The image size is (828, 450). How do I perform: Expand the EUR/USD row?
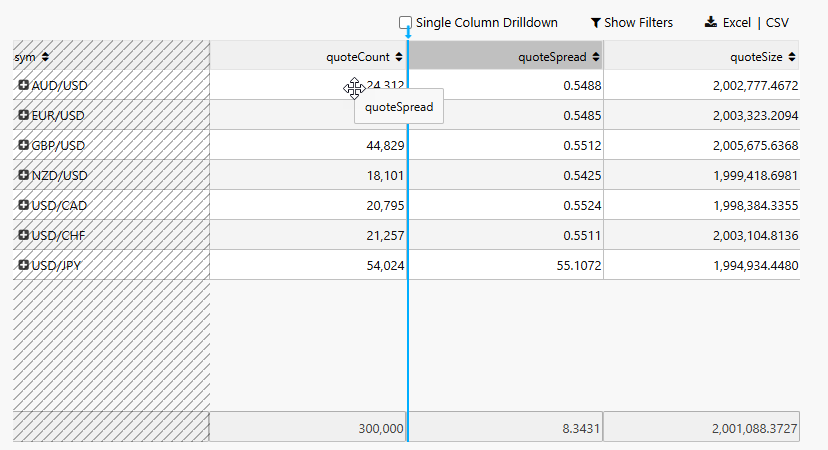point(23,115)
